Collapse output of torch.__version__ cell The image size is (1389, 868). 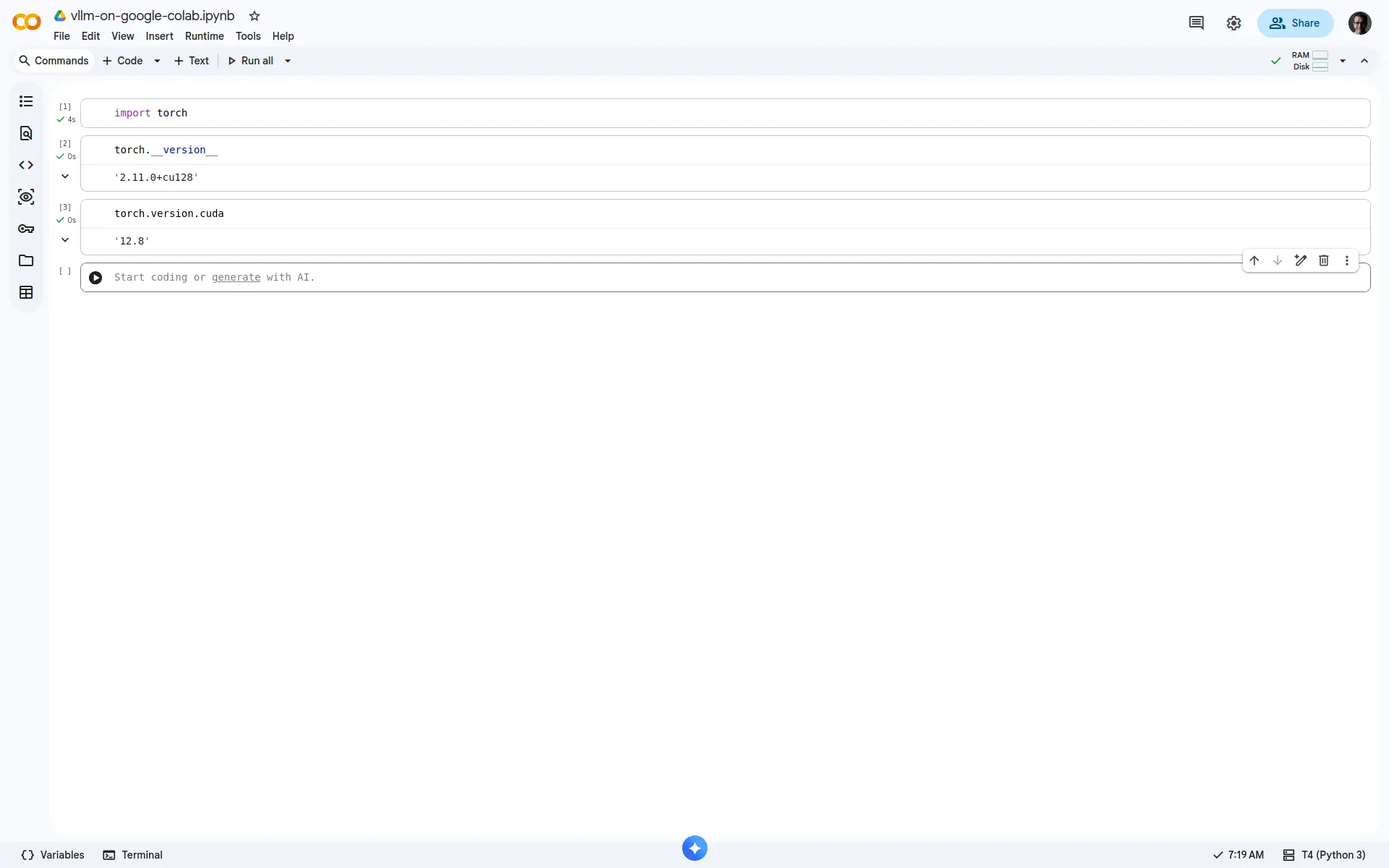[x=65, y=176]
